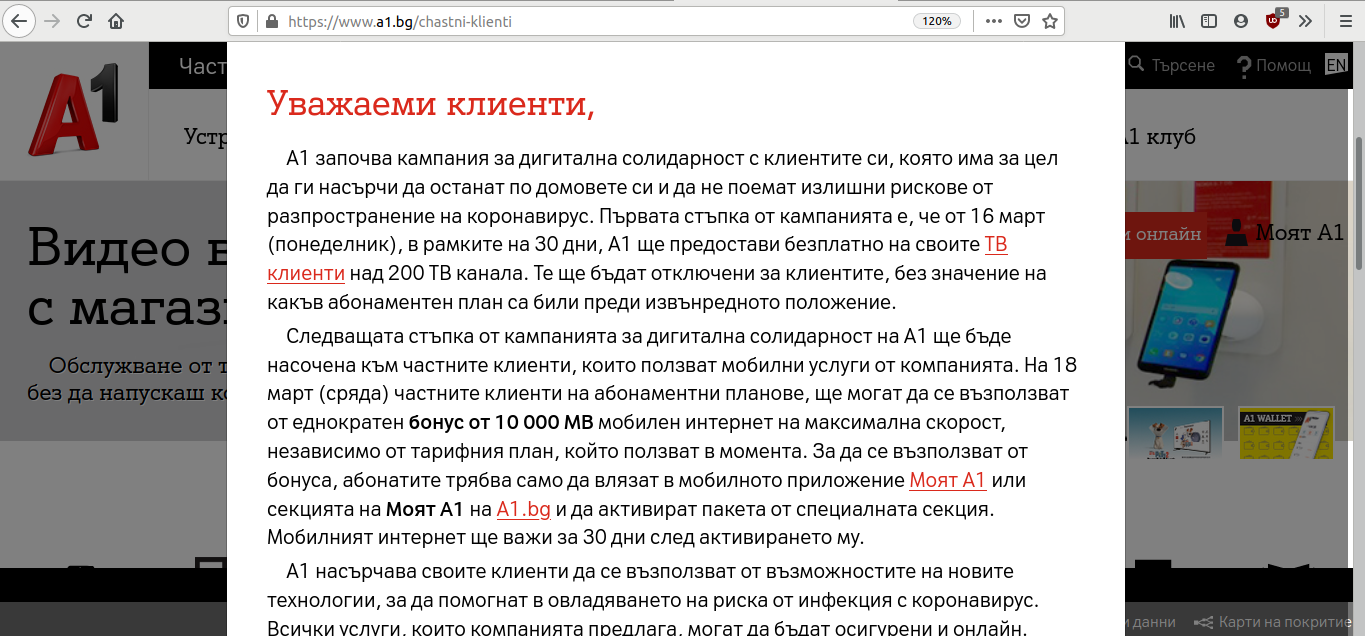Follow Моят А1 link in notice text

(948, 480)
